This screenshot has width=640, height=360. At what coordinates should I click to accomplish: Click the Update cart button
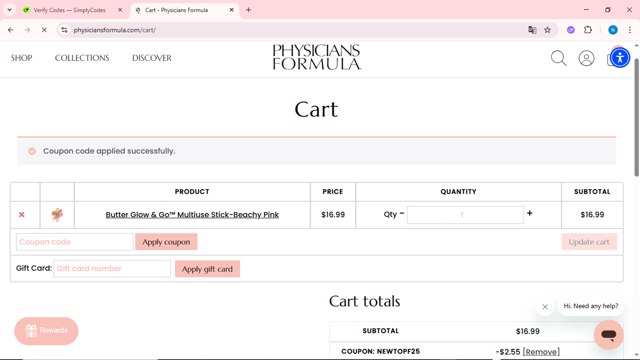click(589, 242)
